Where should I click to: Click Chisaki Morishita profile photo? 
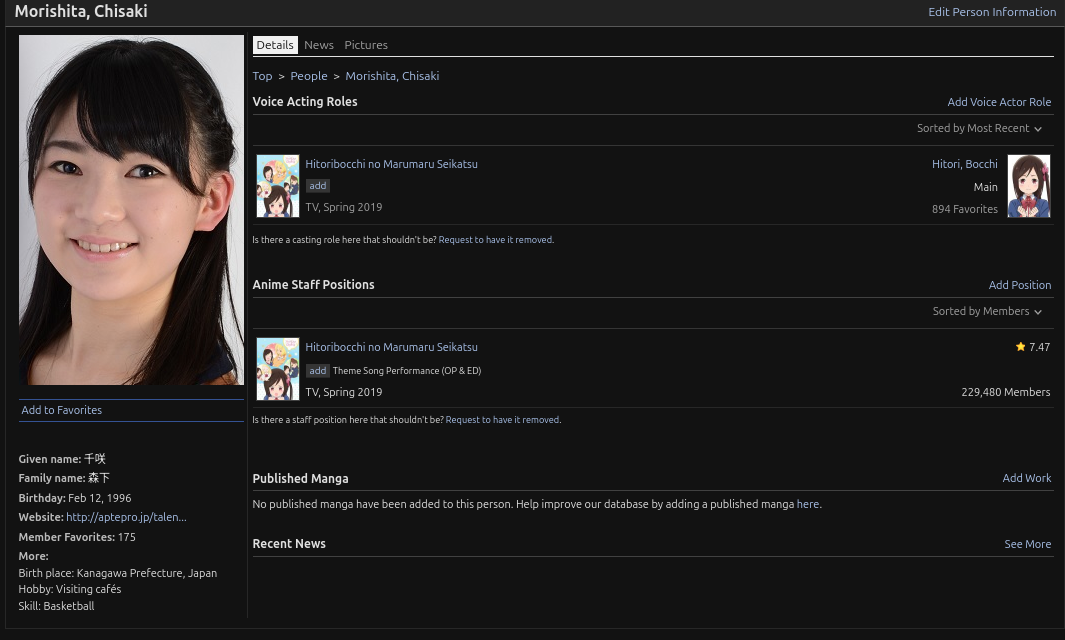pyautogui.click(x=131, y=210)
